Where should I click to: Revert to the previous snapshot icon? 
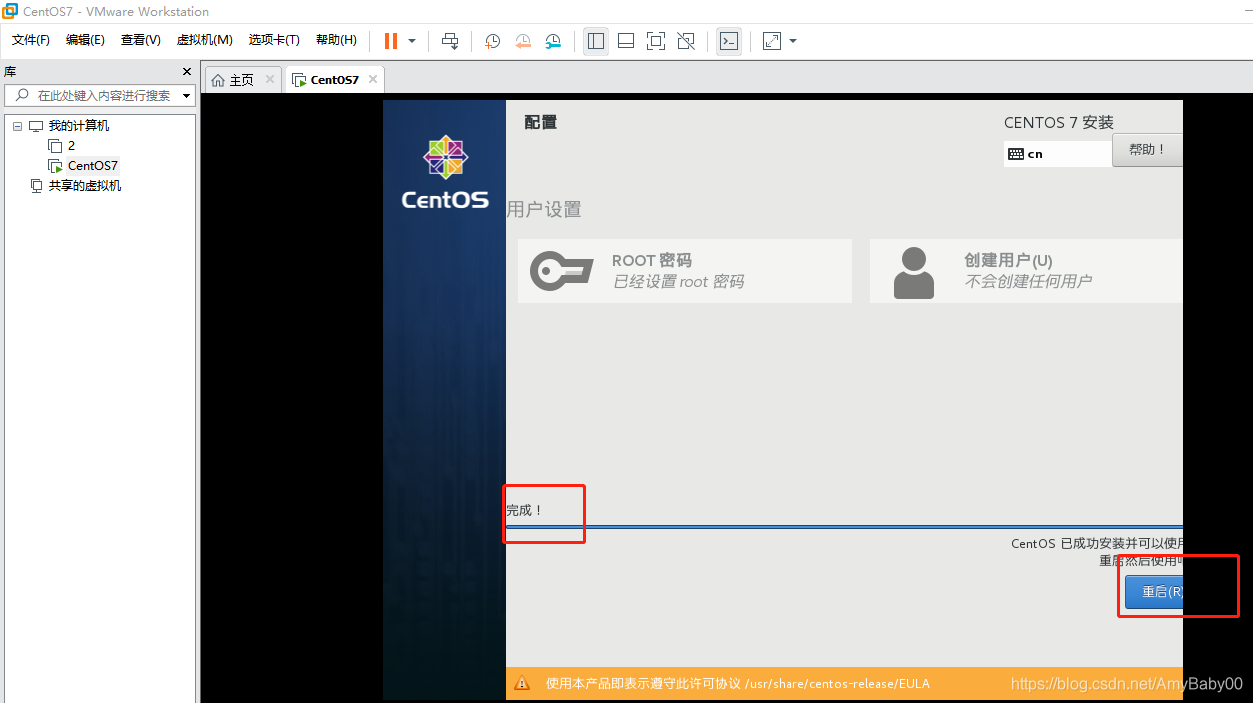(523, 41)
